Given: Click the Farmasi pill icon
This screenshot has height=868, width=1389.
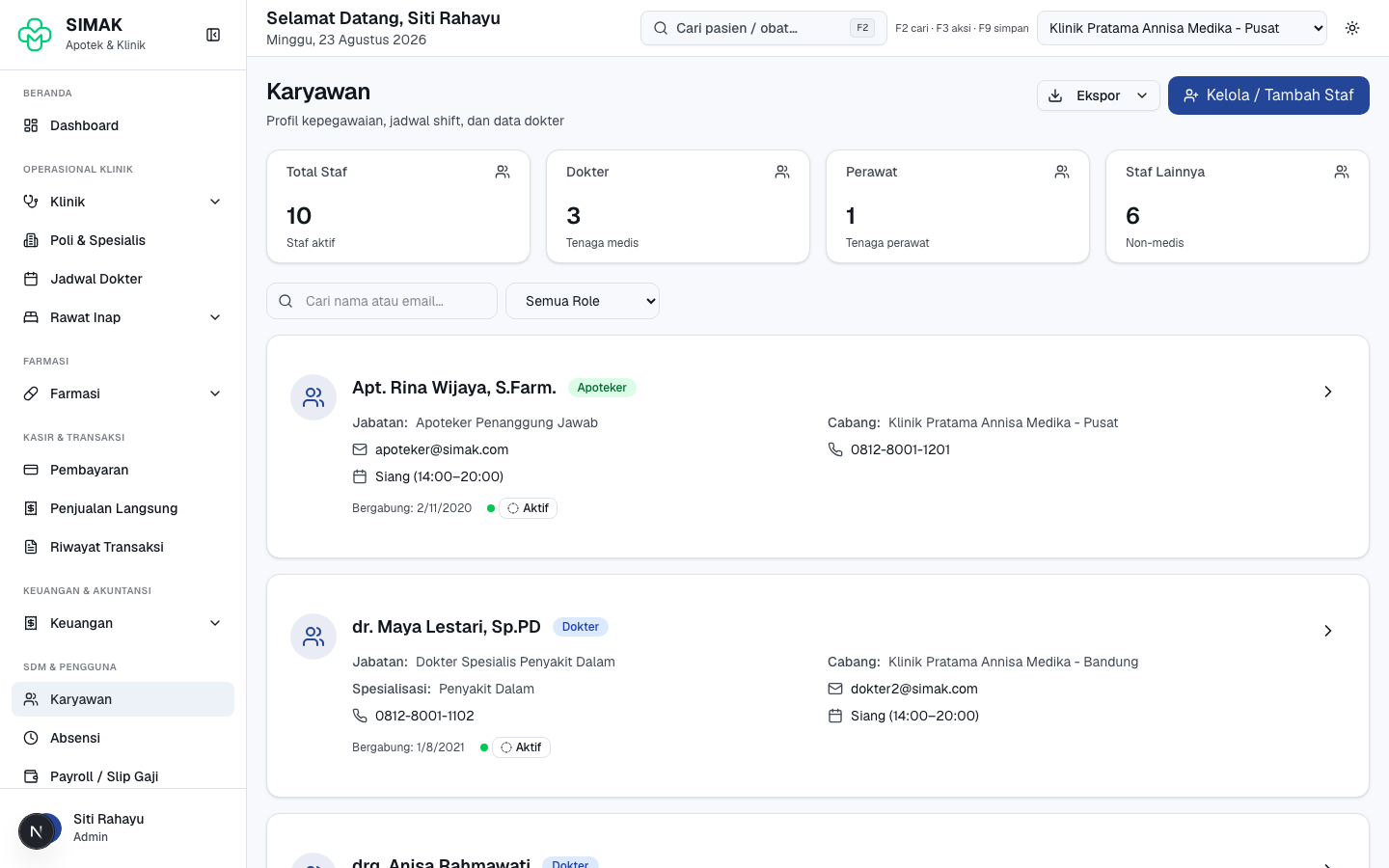Looking at the screenshot, I should pos(31,393).
